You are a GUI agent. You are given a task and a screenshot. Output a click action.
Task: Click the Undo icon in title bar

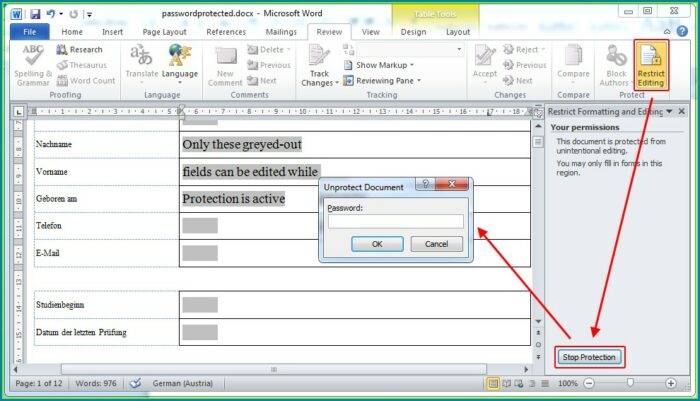(50, 14)
